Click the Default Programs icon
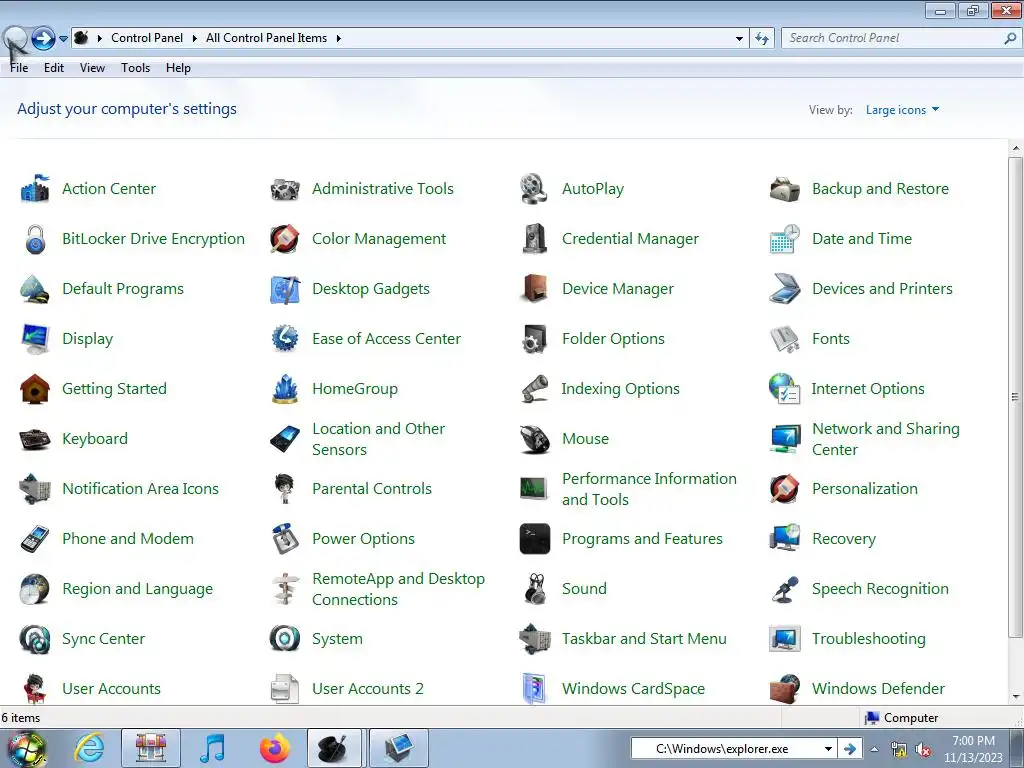Image resolution: width=1024 pixels, height=768 pixels. [35, 289]
